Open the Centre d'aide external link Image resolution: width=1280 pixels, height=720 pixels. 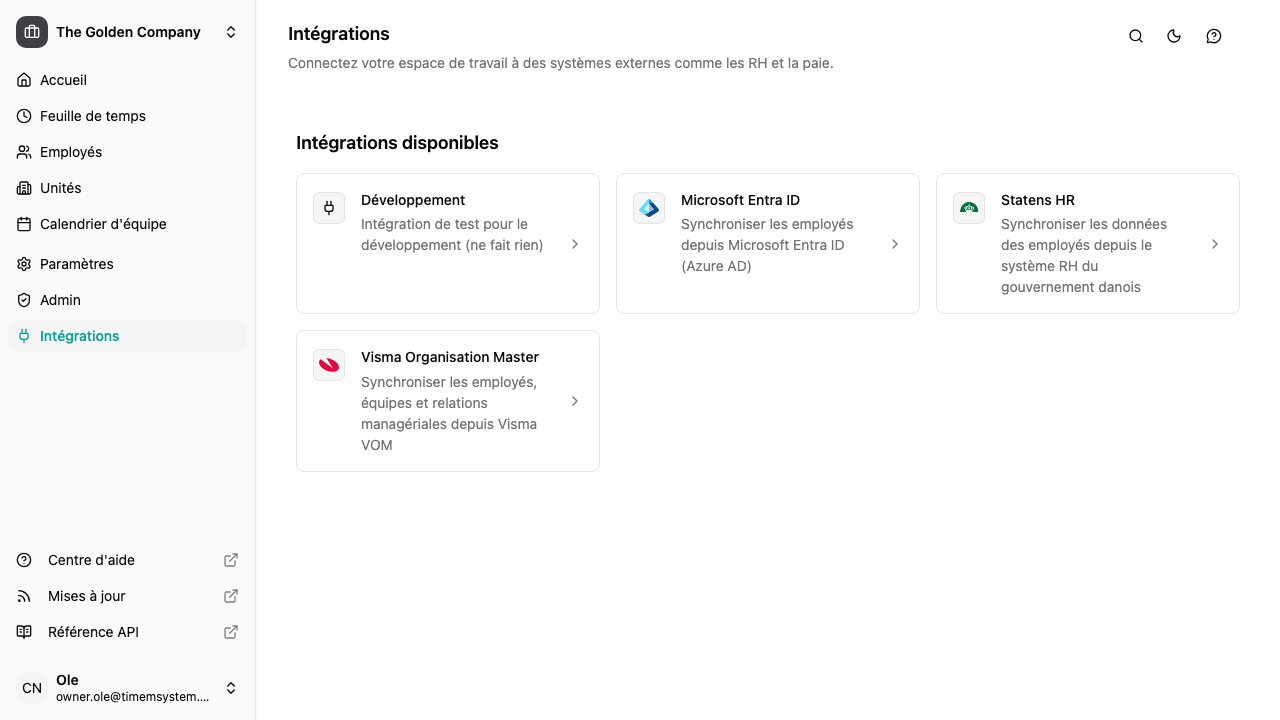pos(90,560)
